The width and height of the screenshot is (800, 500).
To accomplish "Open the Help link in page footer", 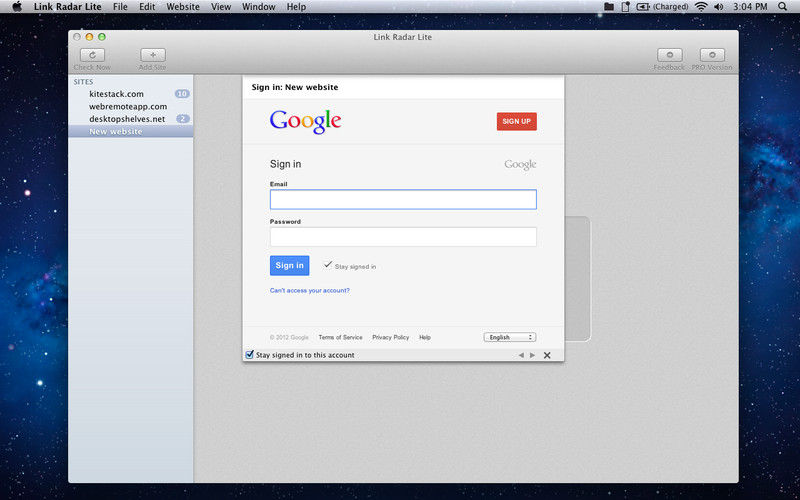I will [425, 337].
